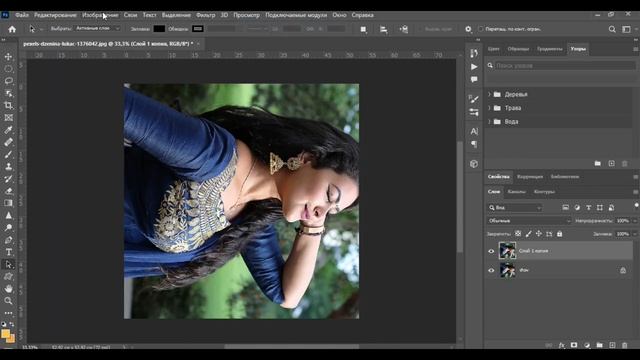Open the path arrangement icon in options bar

(x=404, y=29)
